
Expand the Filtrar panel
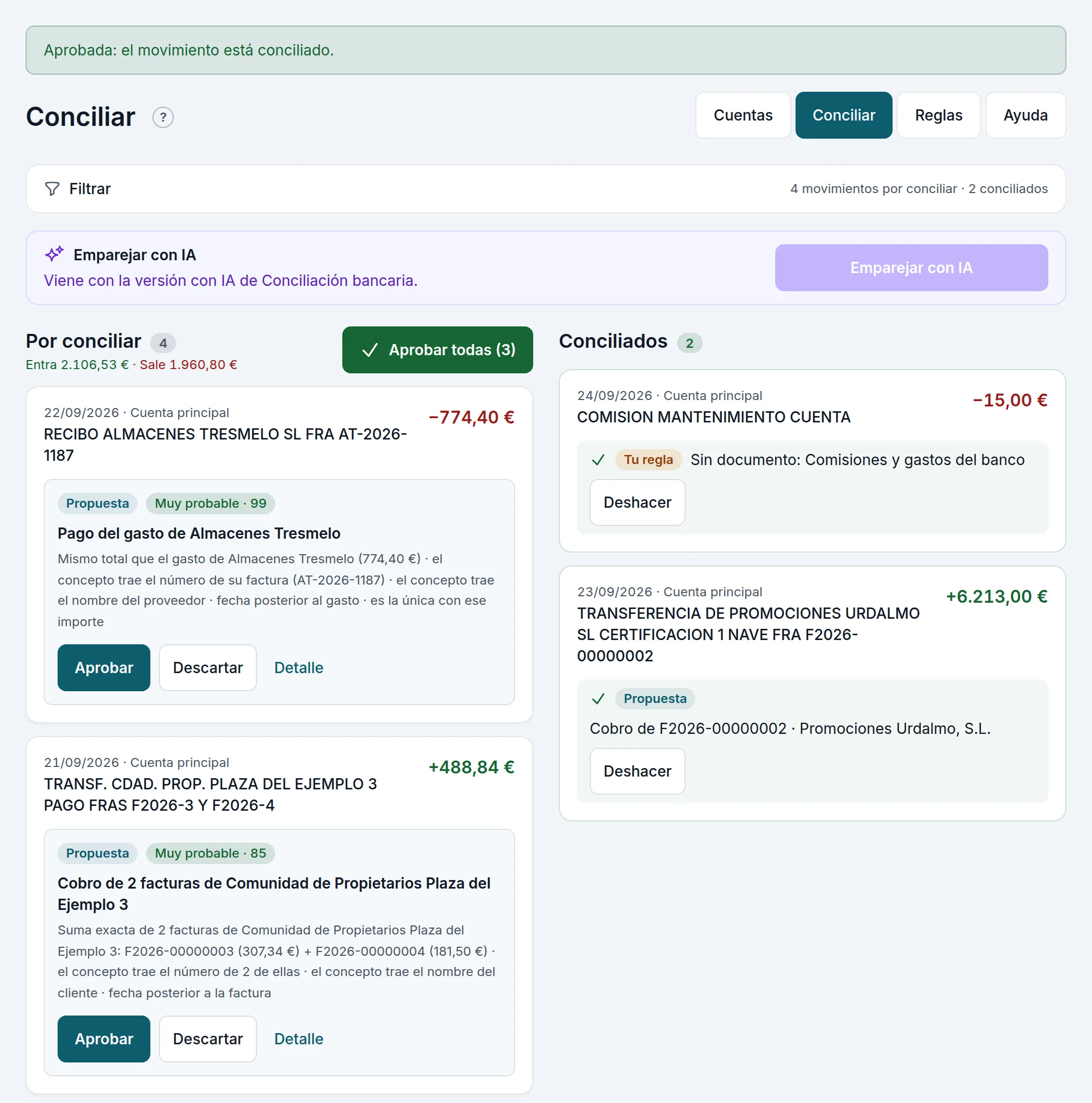click(545, 189)
